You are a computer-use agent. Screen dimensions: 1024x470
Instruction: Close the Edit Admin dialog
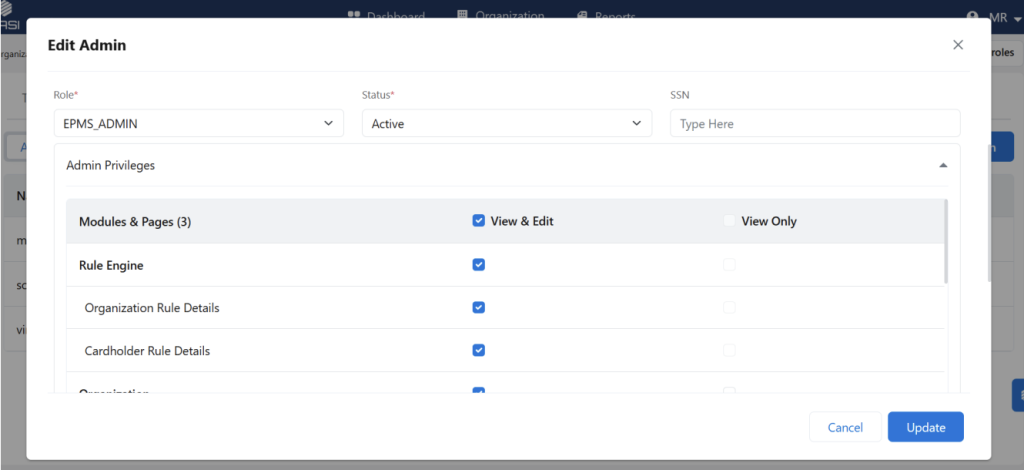coord(957,45)
